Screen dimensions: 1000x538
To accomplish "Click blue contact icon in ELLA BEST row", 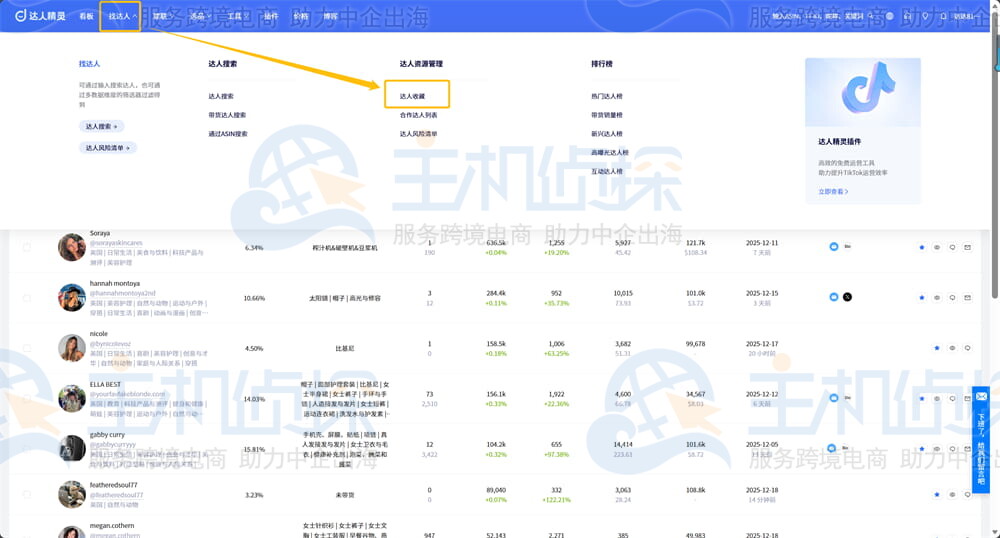I will click(x=834, y=398).
